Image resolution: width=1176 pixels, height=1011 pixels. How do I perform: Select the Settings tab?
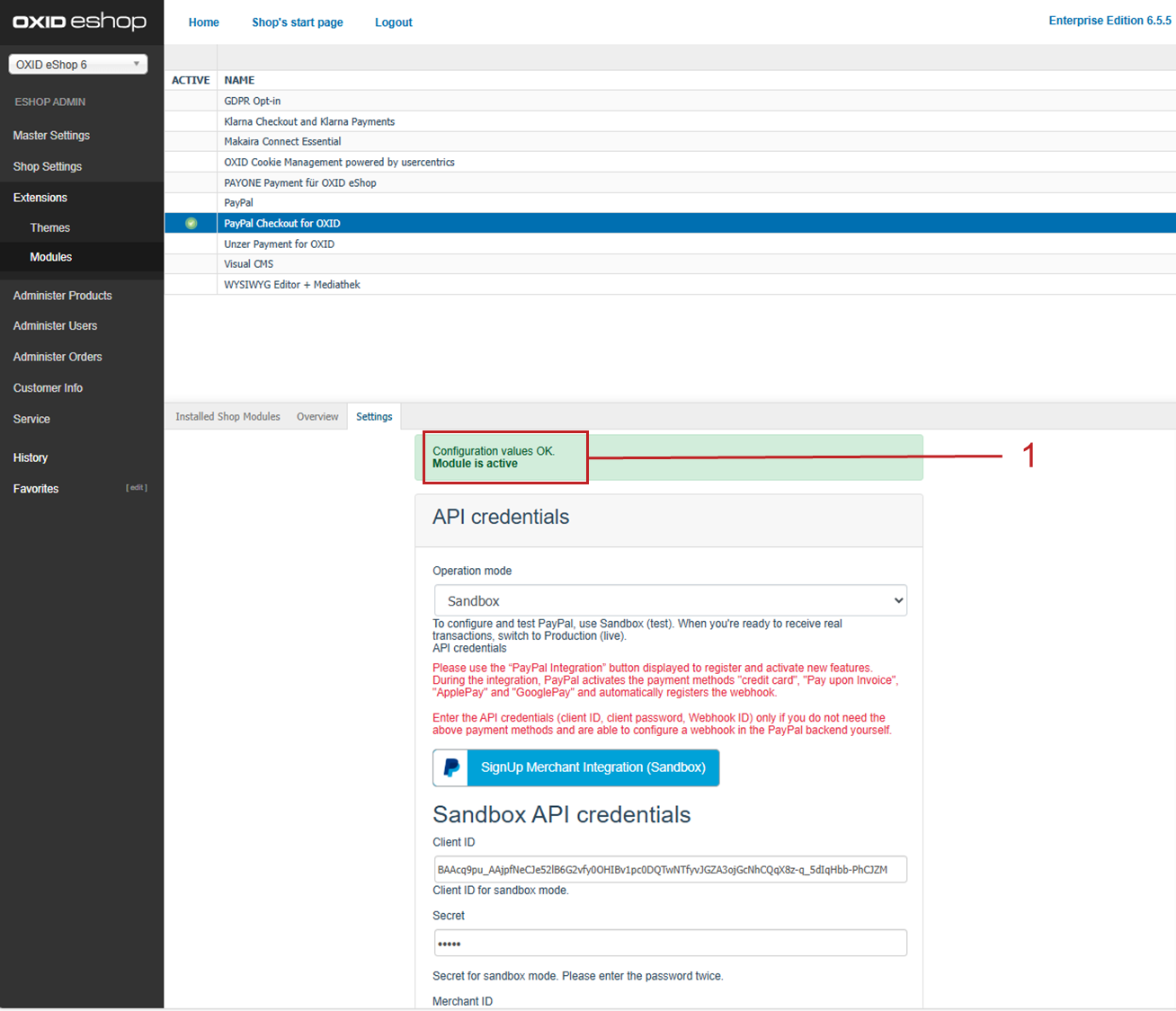pyautogui.click(x=374, y=417)
